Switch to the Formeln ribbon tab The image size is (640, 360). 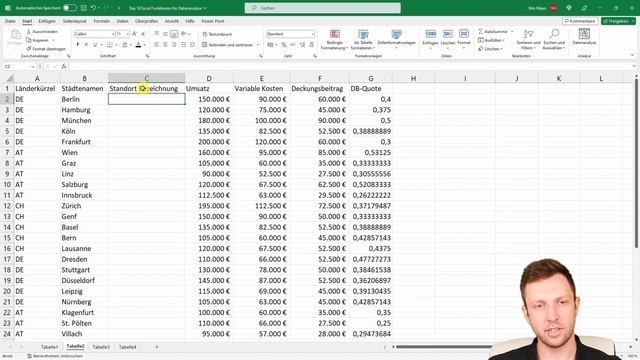point(102,21)
